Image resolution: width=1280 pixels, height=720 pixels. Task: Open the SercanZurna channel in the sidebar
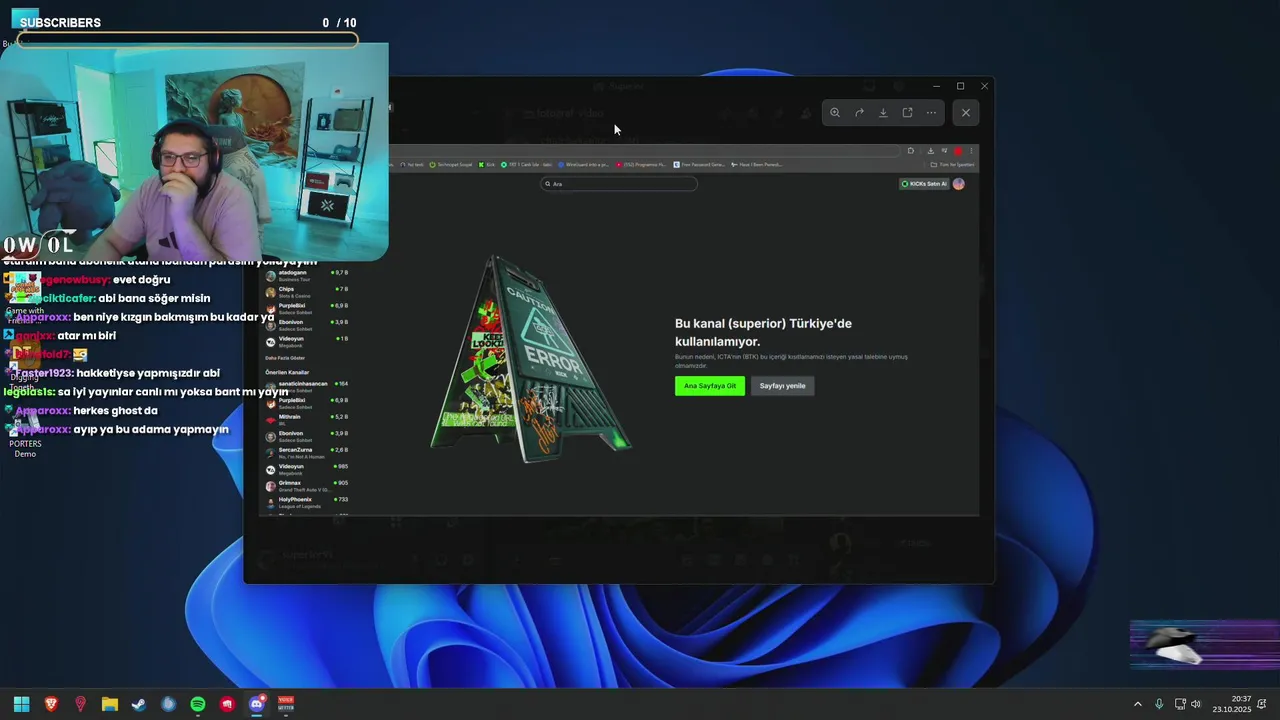[306, 452]
